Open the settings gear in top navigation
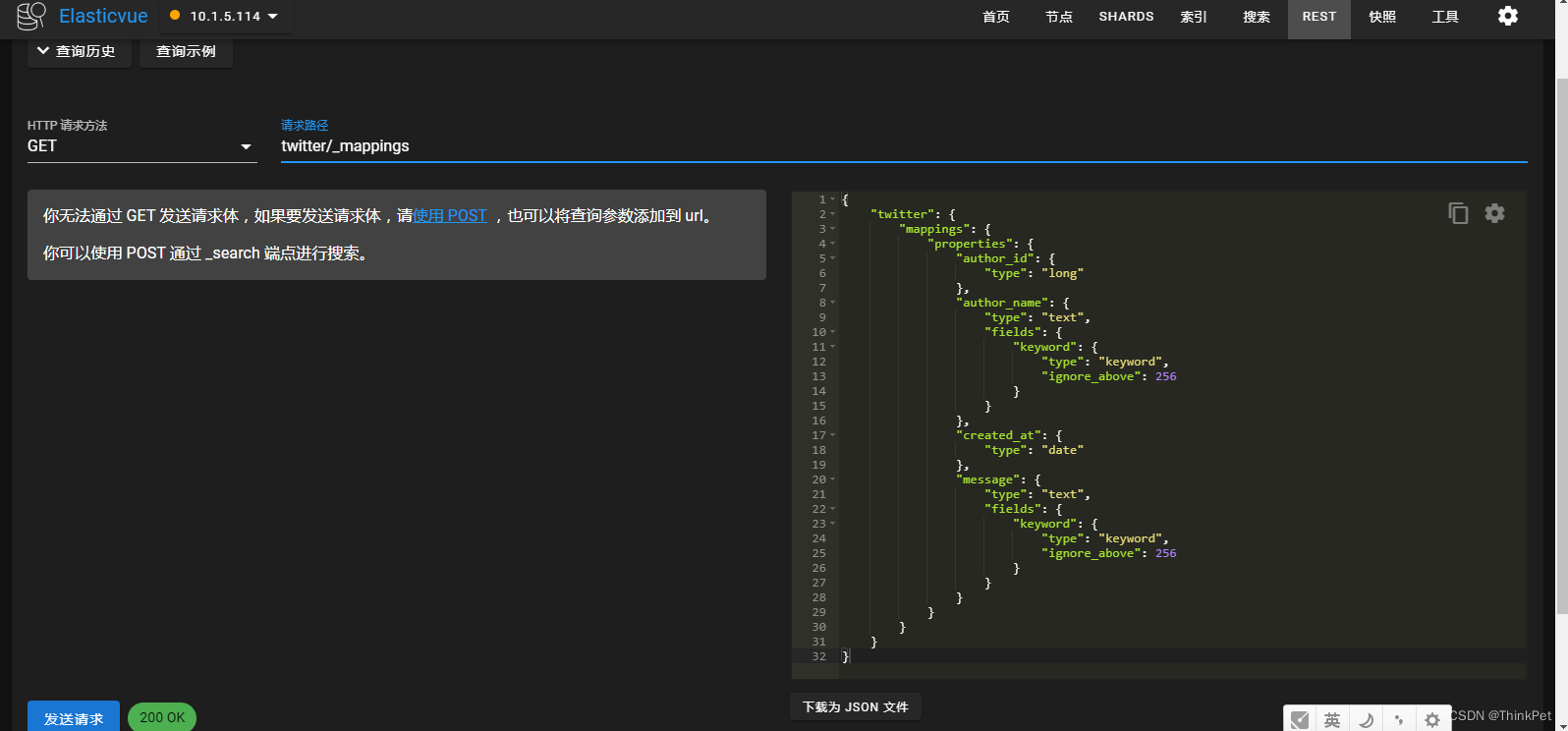 pos(1508,16)
